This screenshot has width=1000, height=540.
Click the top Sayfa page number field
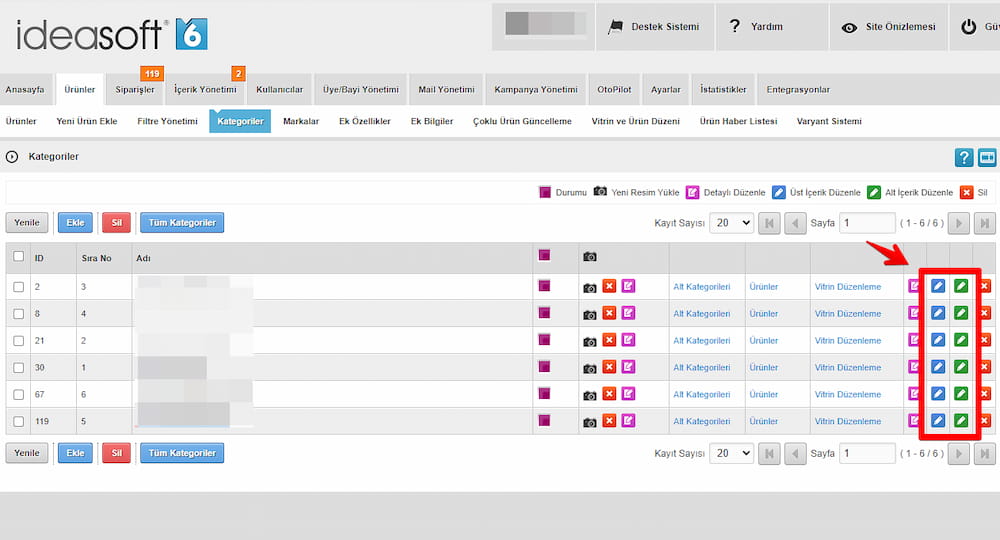click(867, 223)
